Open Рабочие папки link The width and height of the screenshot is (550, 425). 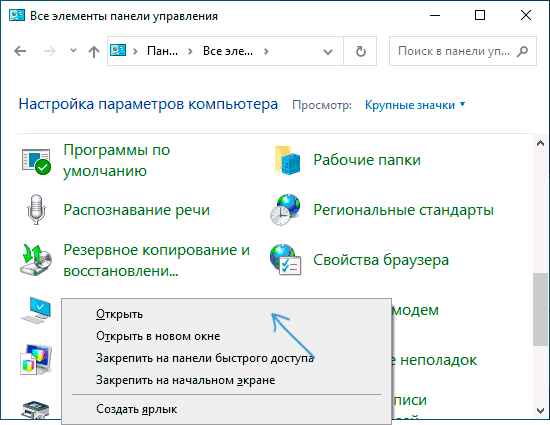click(367, 160)
